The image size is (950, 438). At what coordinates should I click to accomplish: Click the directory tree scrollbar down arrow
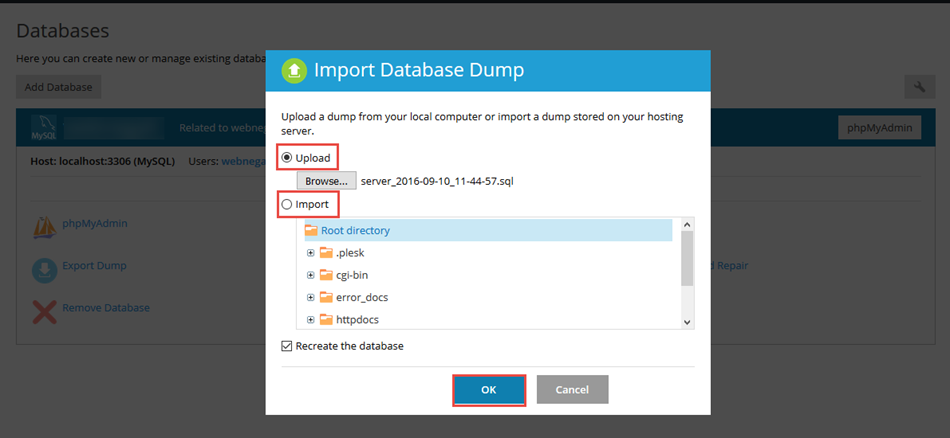(687, 322)
